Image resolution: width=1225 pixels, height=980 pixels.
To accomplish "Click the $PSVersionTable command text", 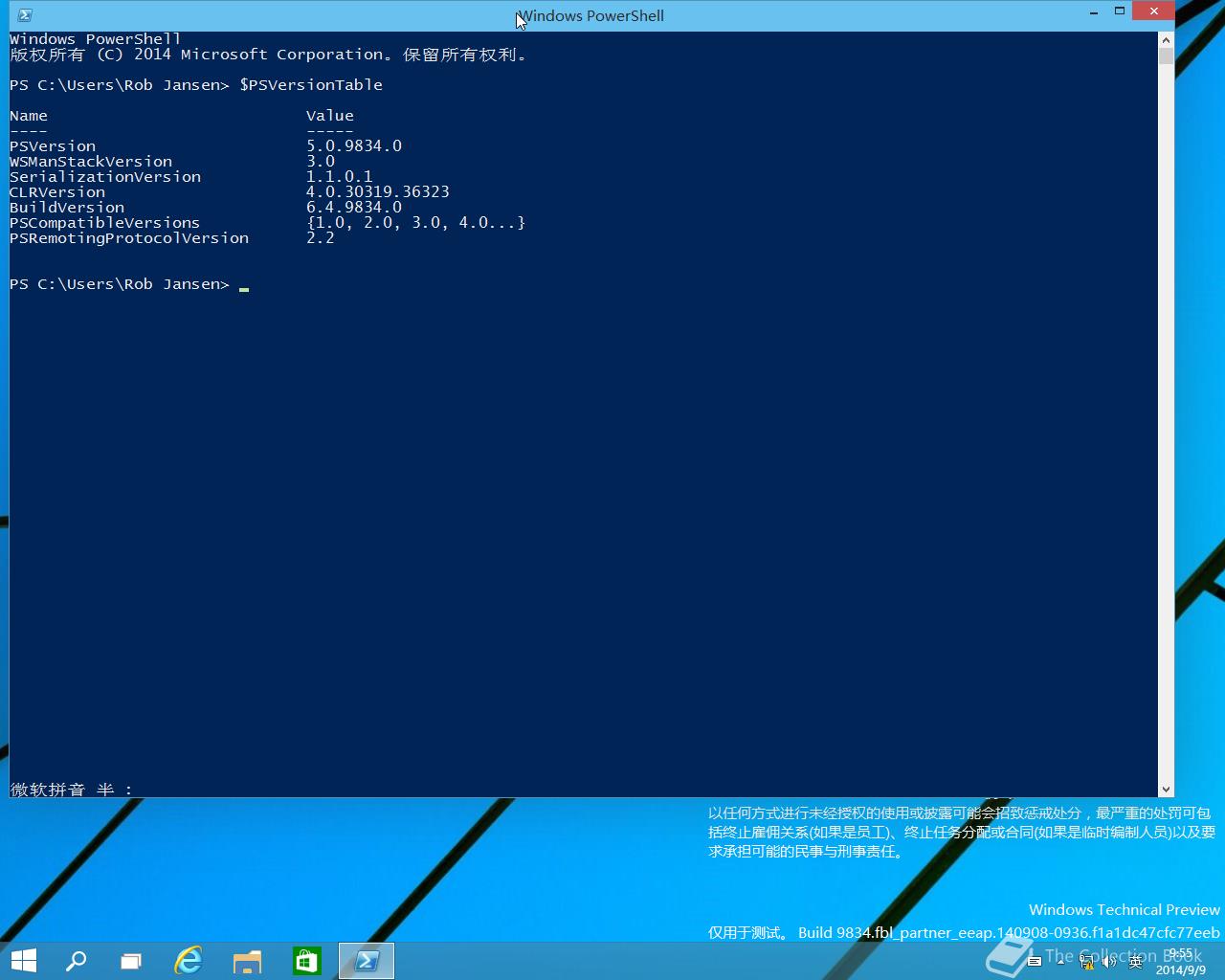I will [311, 85].
